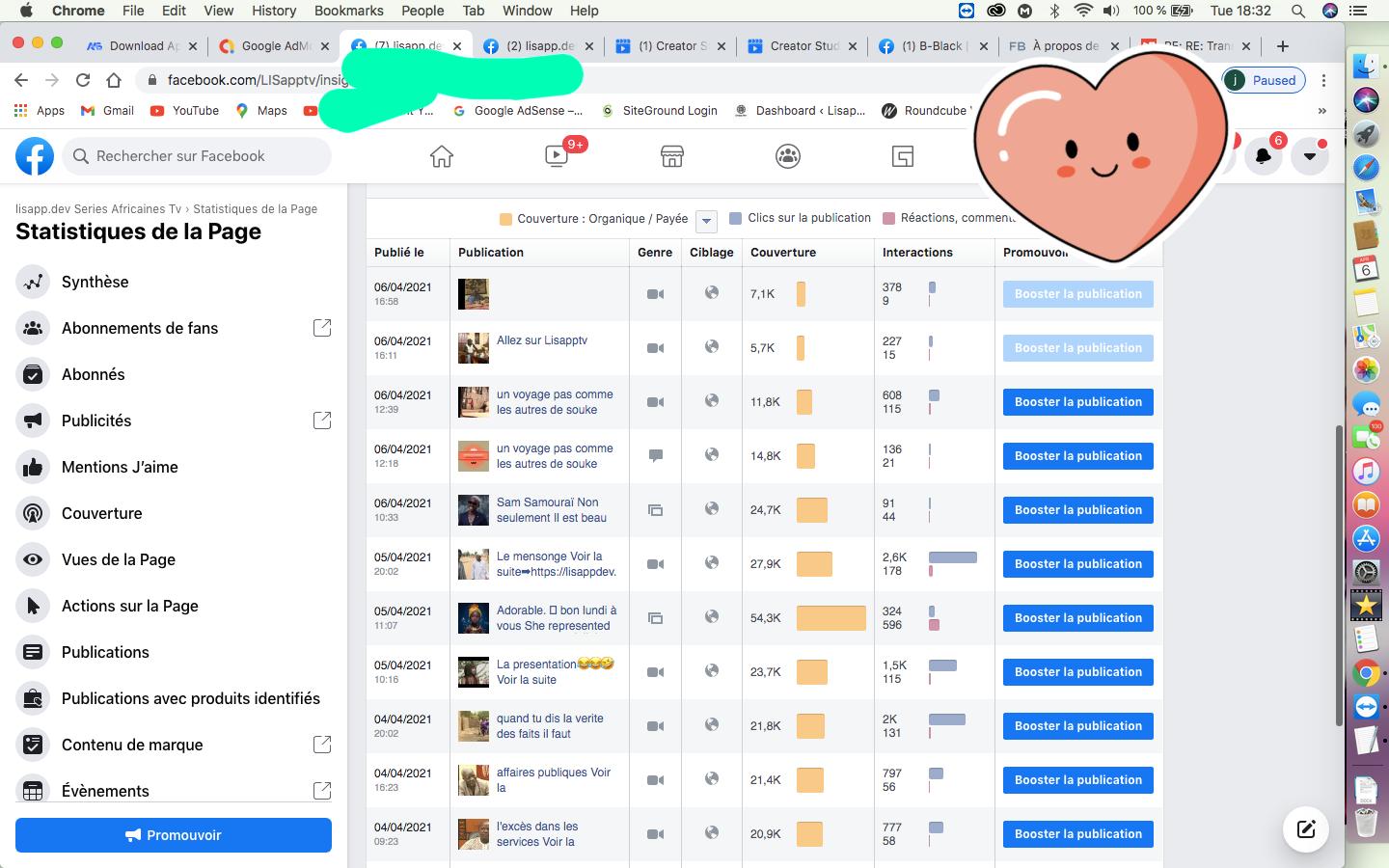Expand the Couverture Organique / Payée dropdown arrow
The height and width of the screenshot is (868, 1389).
click(706, 221)
